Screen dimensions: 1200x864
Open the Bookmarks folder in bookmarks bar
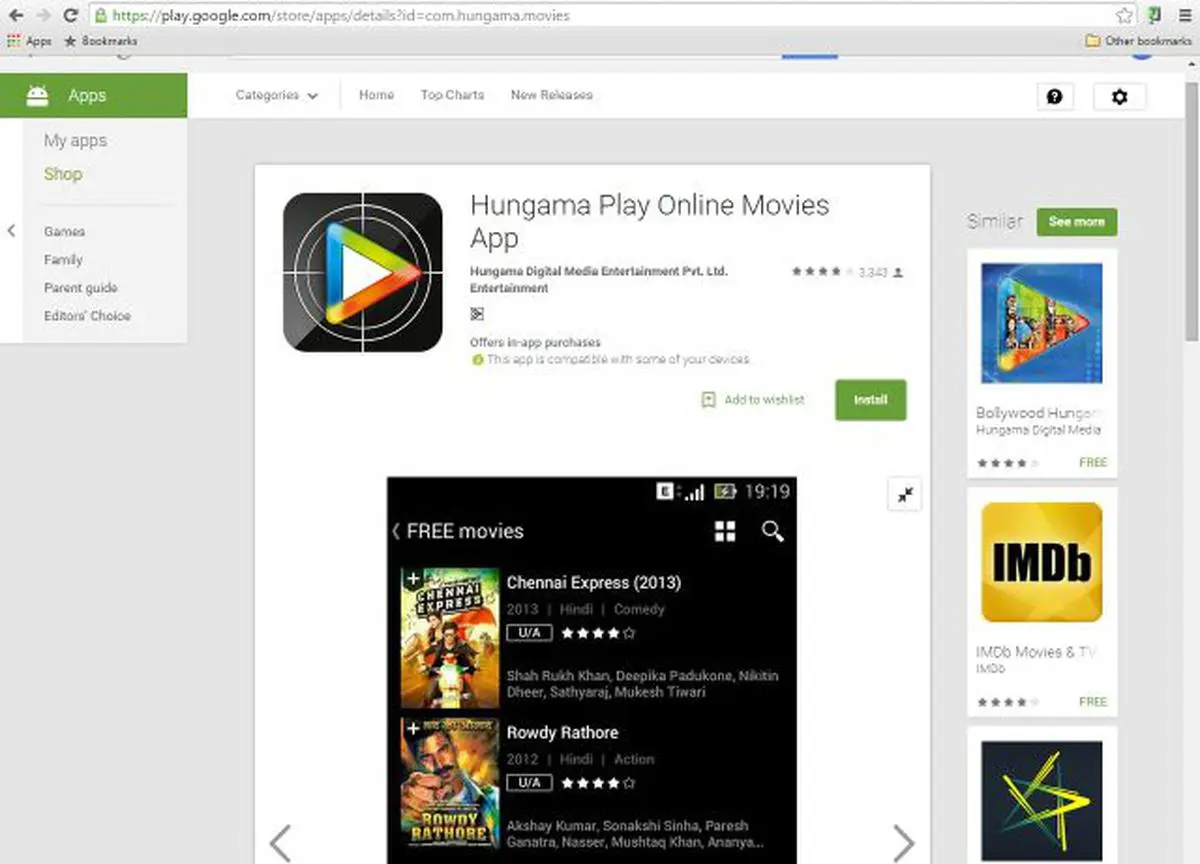pos(100,41)
